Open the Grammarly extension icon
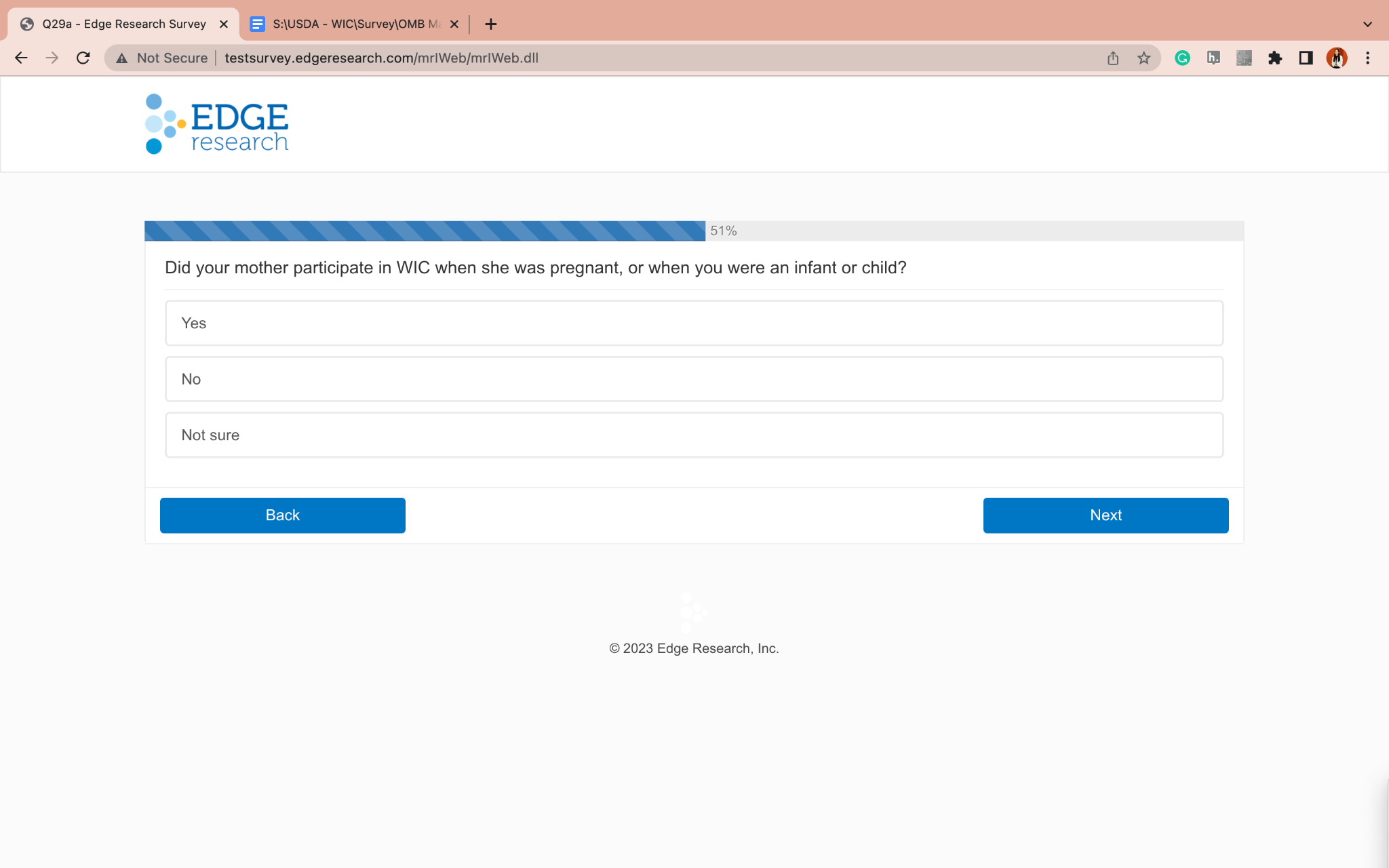Image resolution: width=1389 pixels, height=868 pixels. (x=1182, y=58)
